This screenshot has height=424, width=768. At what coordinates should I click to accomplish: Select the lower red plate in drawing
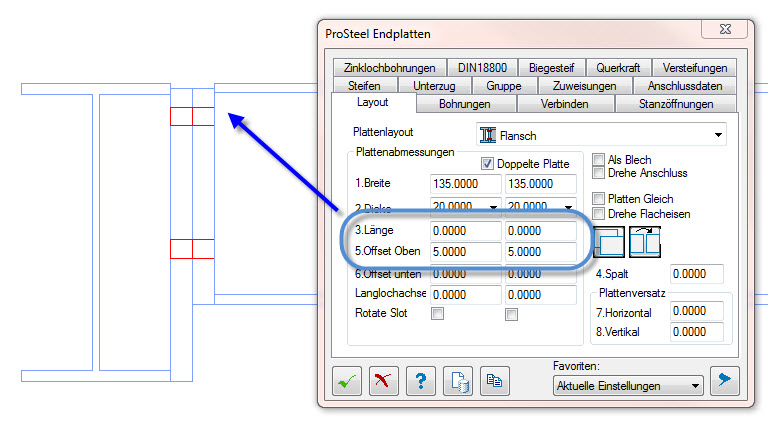pyautogui.click(x=192, y=249)
